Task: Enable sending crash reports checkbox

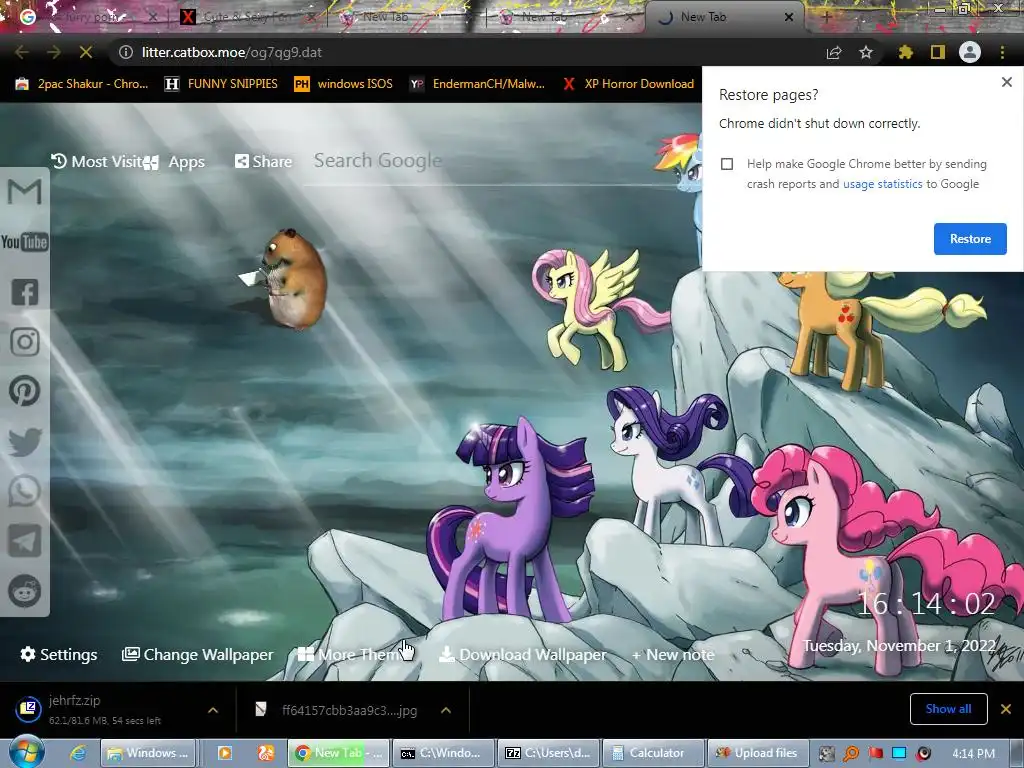Action: (x=727, y=164)
